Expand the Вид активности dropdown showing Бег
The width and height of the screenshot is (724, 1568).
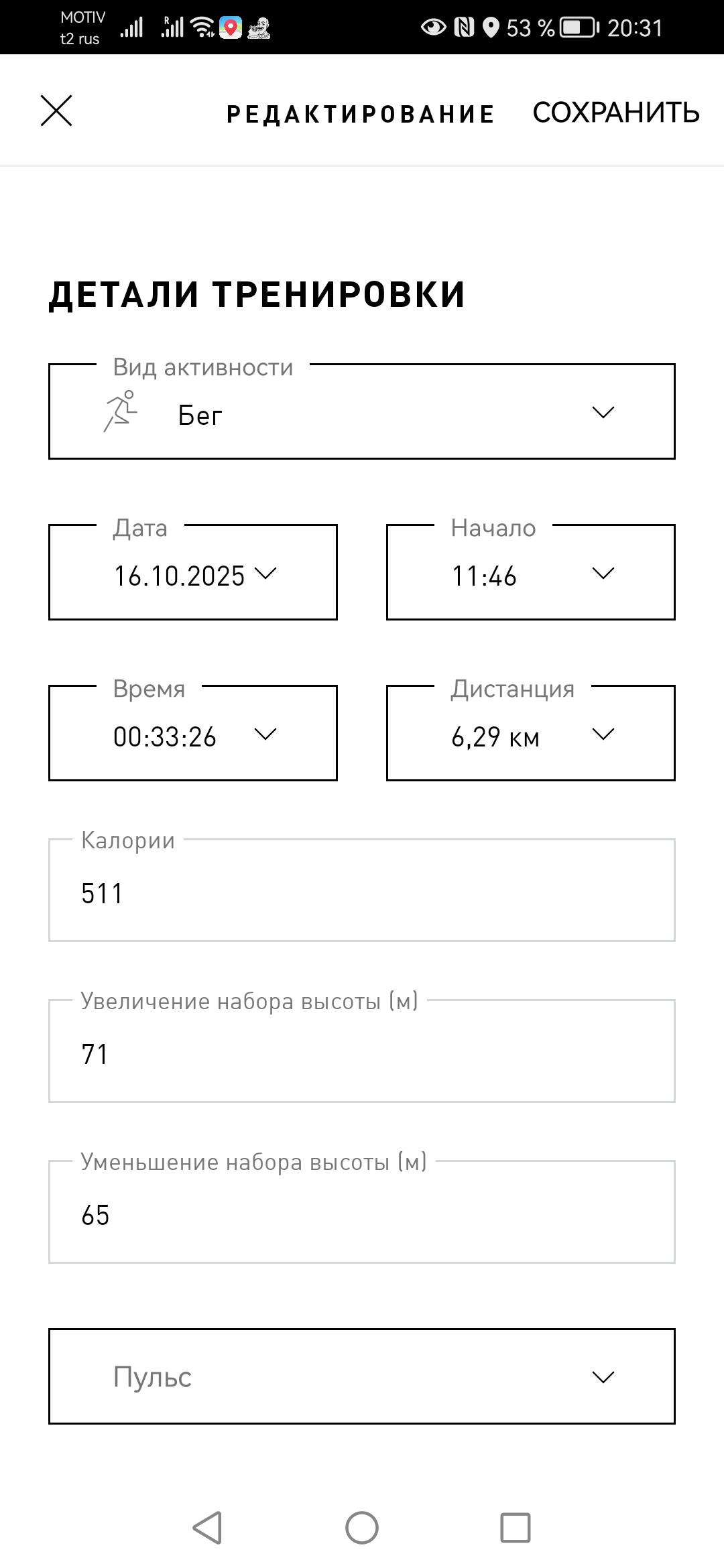click(x=362, y=411)
